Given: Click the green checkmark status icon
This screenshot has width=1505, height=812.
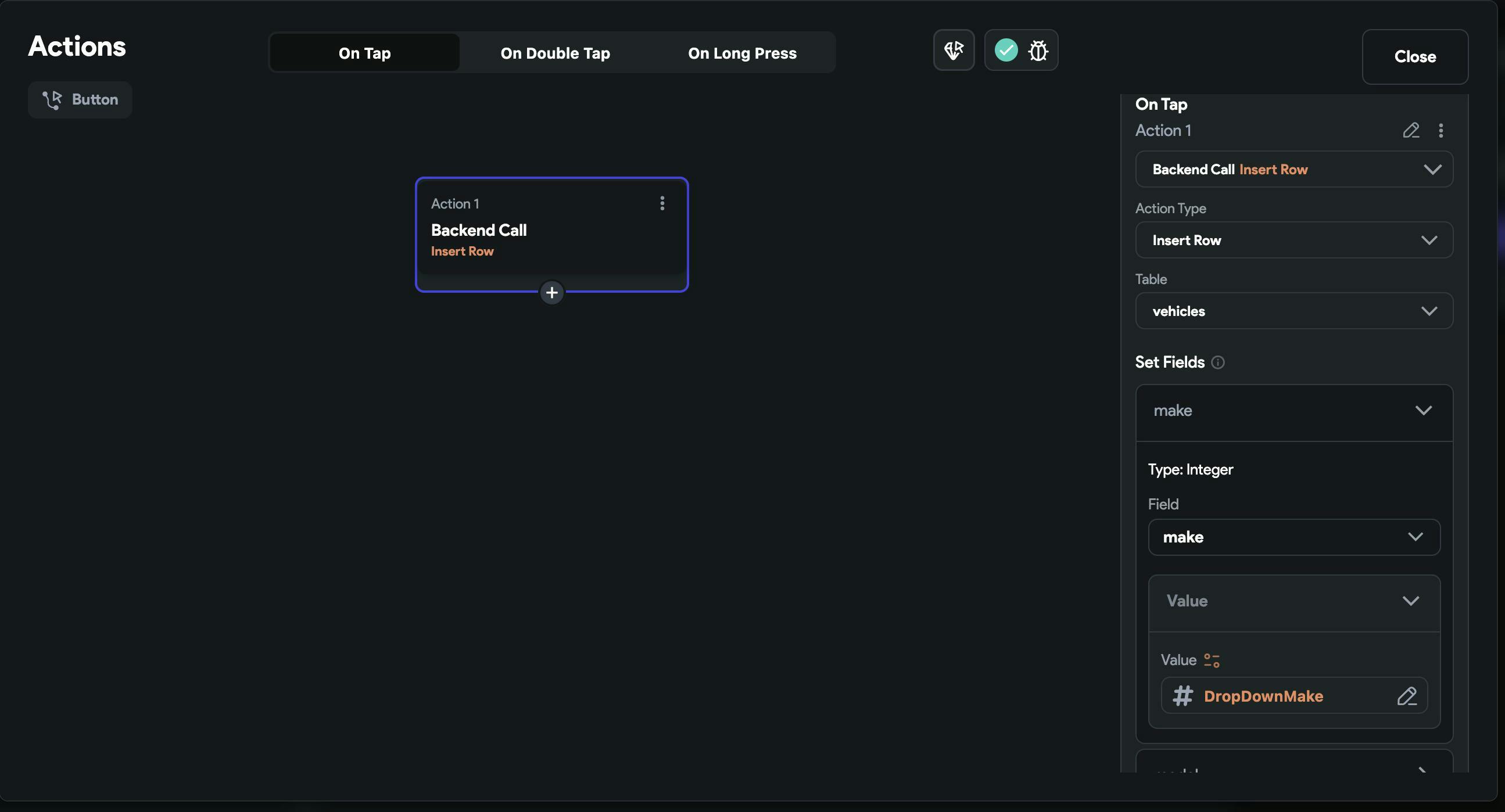Looking at the screenshot, I should pyautogui.click(x=1006, y=50).
